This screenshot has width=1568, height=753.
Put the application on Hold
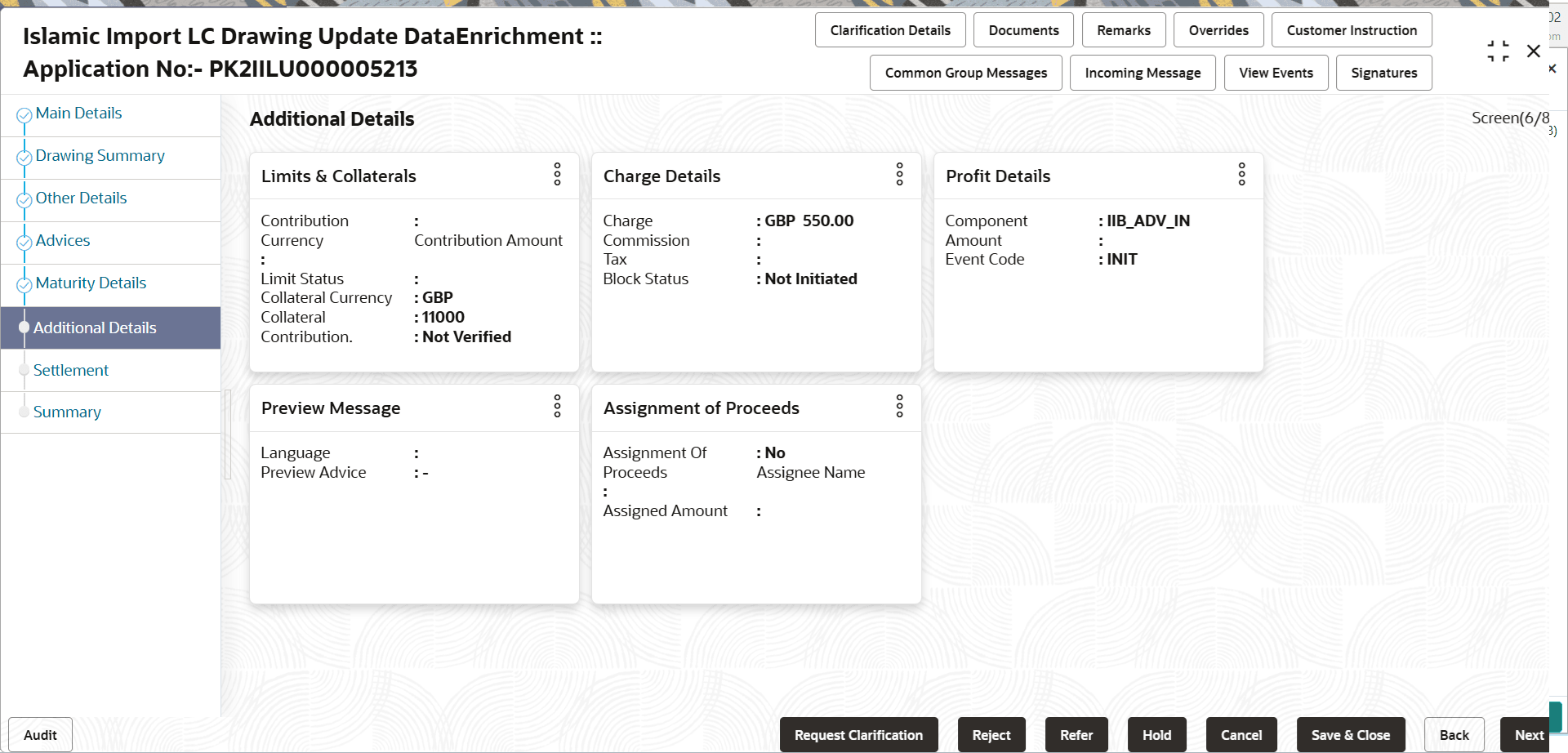coord(1156,735)
